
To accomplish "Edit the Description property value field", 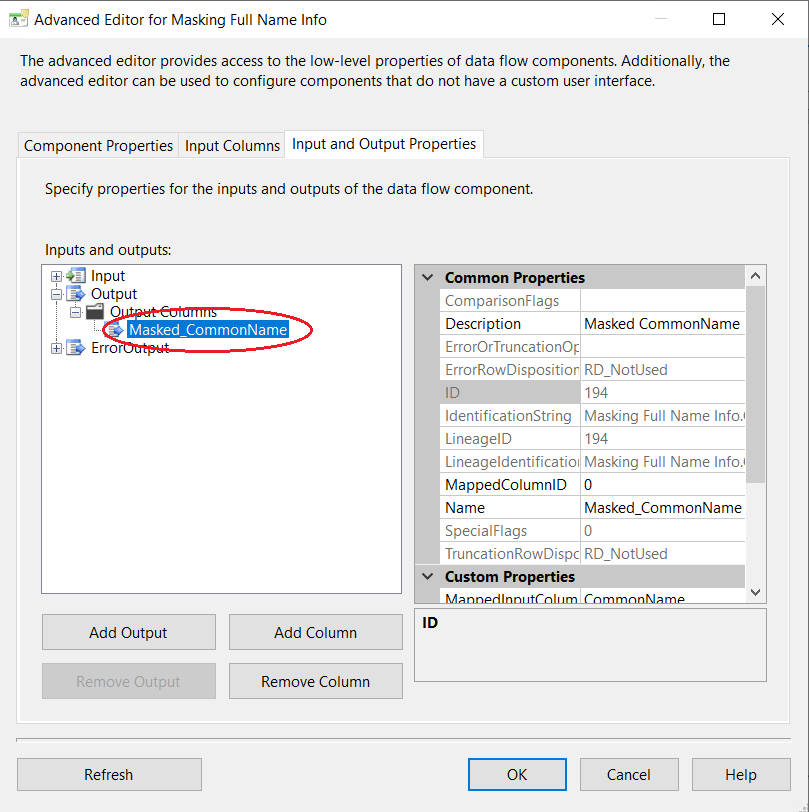I will point(662,324).
